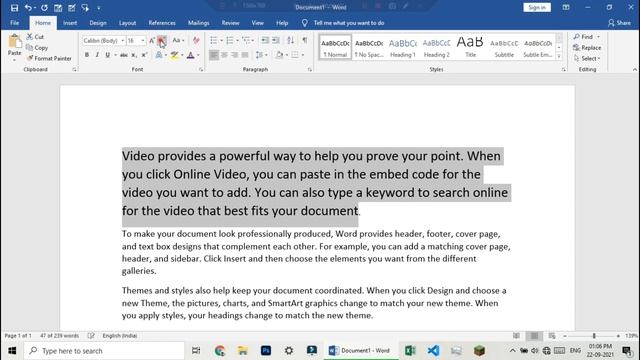Launch Excel from the taskbar
Image resolution: width=640 pixels, height=360 pixels.
[410, 351]
